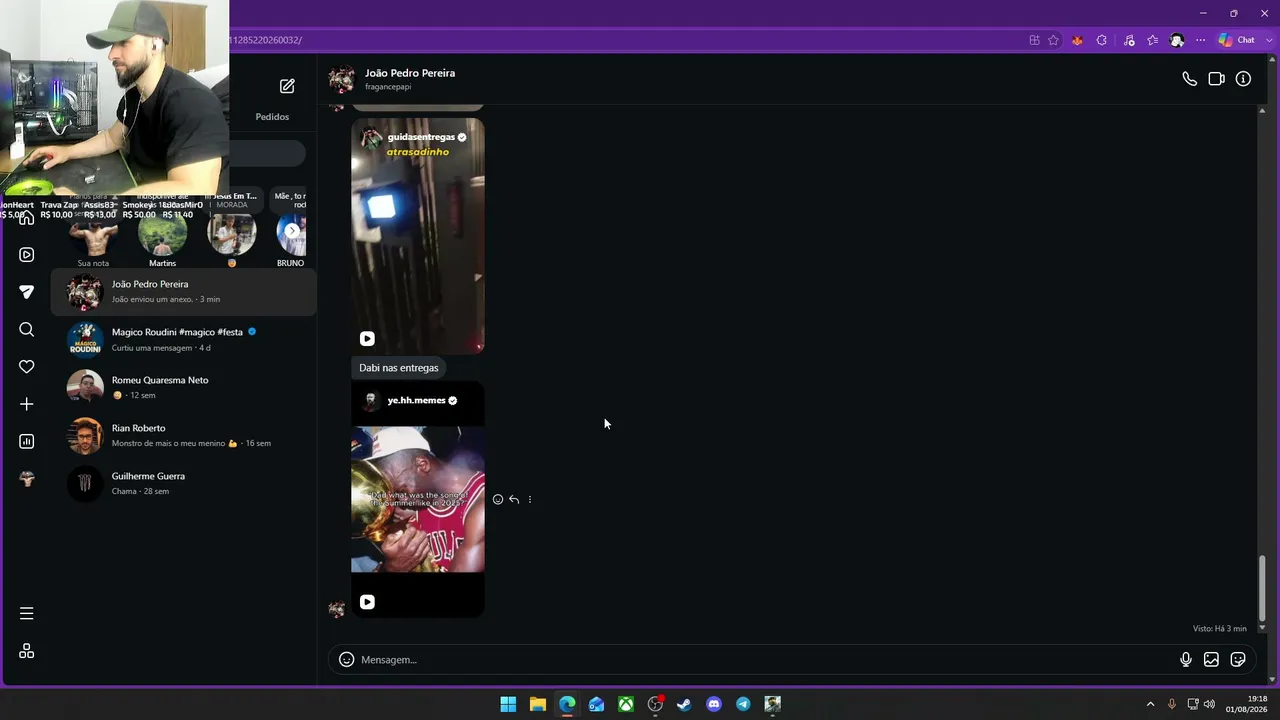Open the Sua nota profile picture
1280x720 pixels.
click(93, 235)
